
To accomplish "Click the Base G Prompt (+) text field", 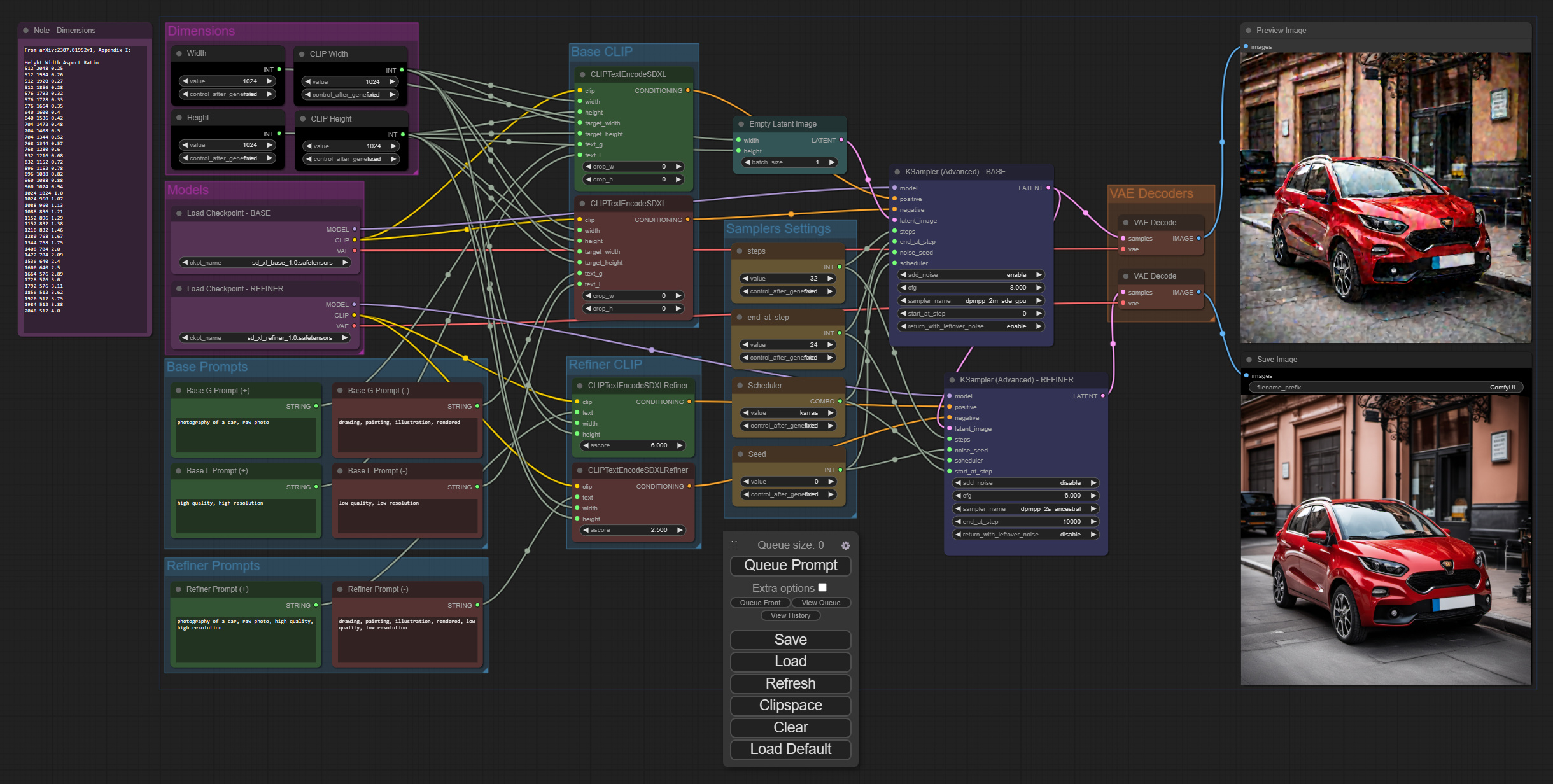I will coord(246,435).
